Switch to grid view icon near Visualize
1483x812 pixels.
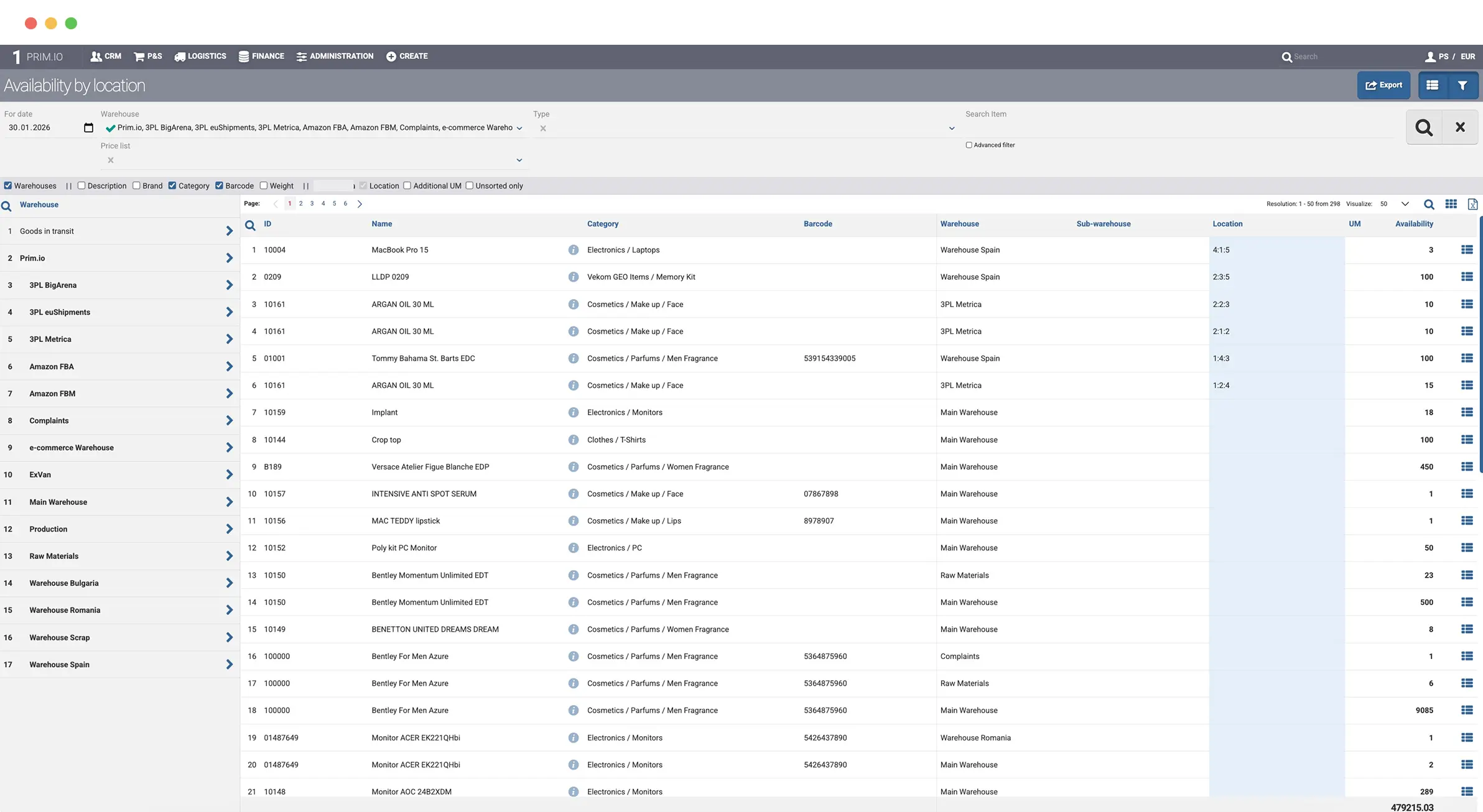pyautogui.click(x=1451, y=204)
